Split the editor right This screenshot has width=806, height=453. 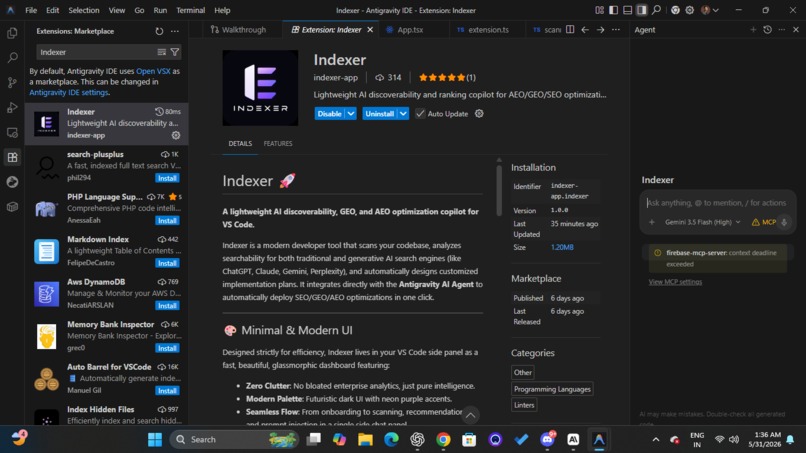[x=570, y=30]
